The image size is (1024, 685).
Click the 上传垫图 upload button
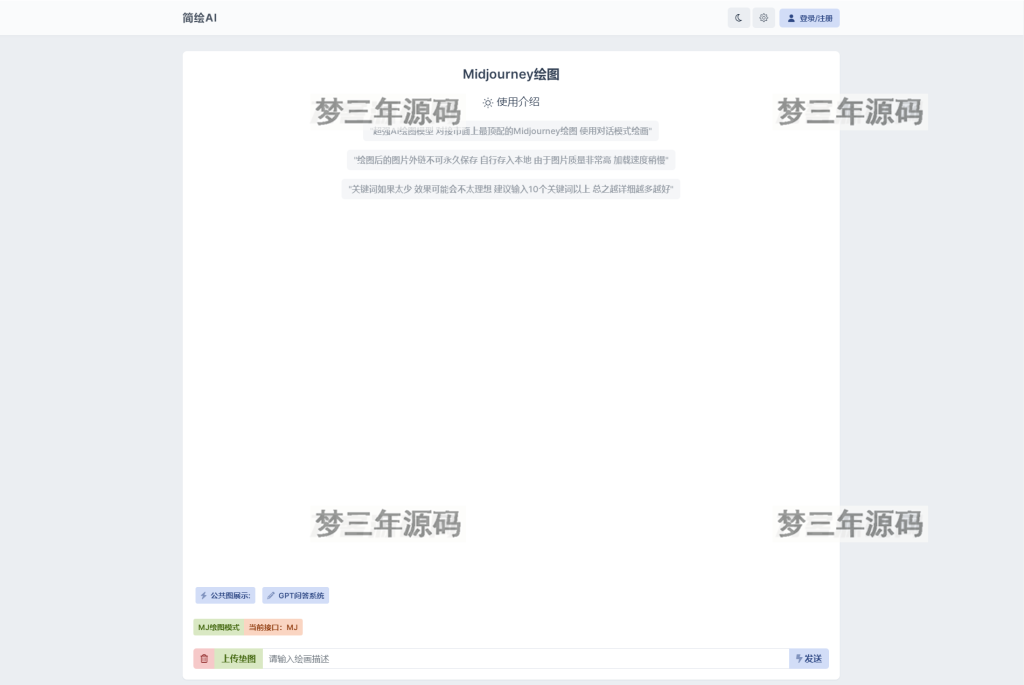(238, 659)
